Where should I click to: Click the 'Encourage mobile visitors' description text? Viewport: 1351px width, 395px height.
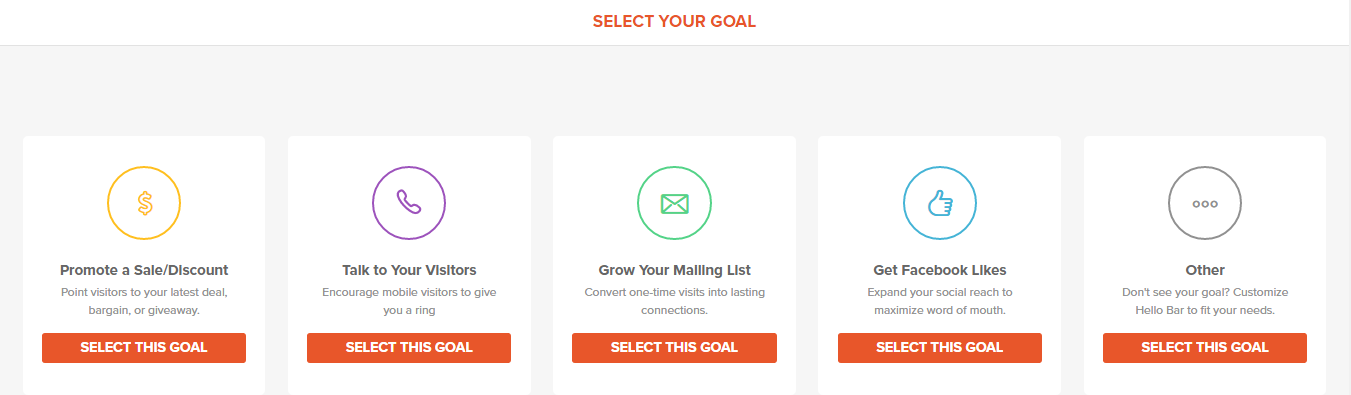pyautogui.click(x=409, y=301)
